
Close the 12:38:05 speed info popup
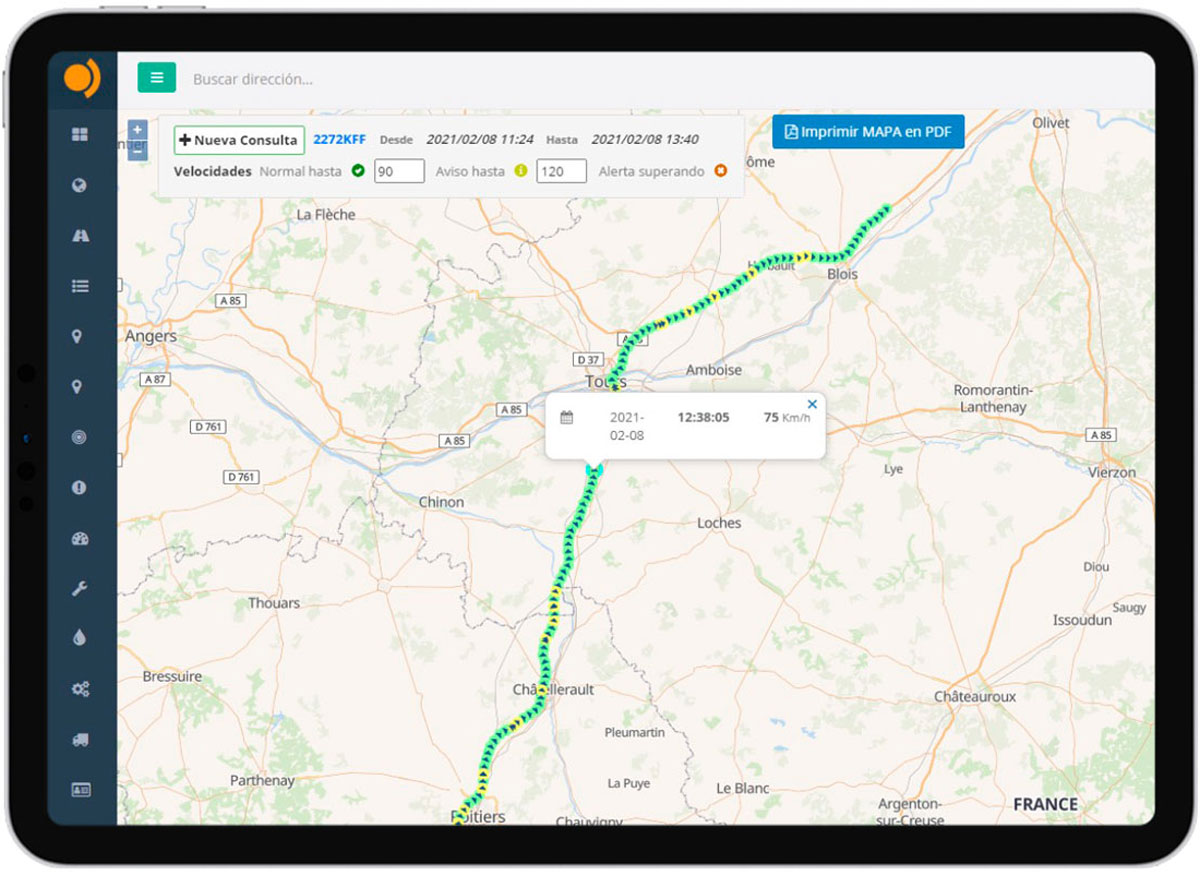point(812,404)
